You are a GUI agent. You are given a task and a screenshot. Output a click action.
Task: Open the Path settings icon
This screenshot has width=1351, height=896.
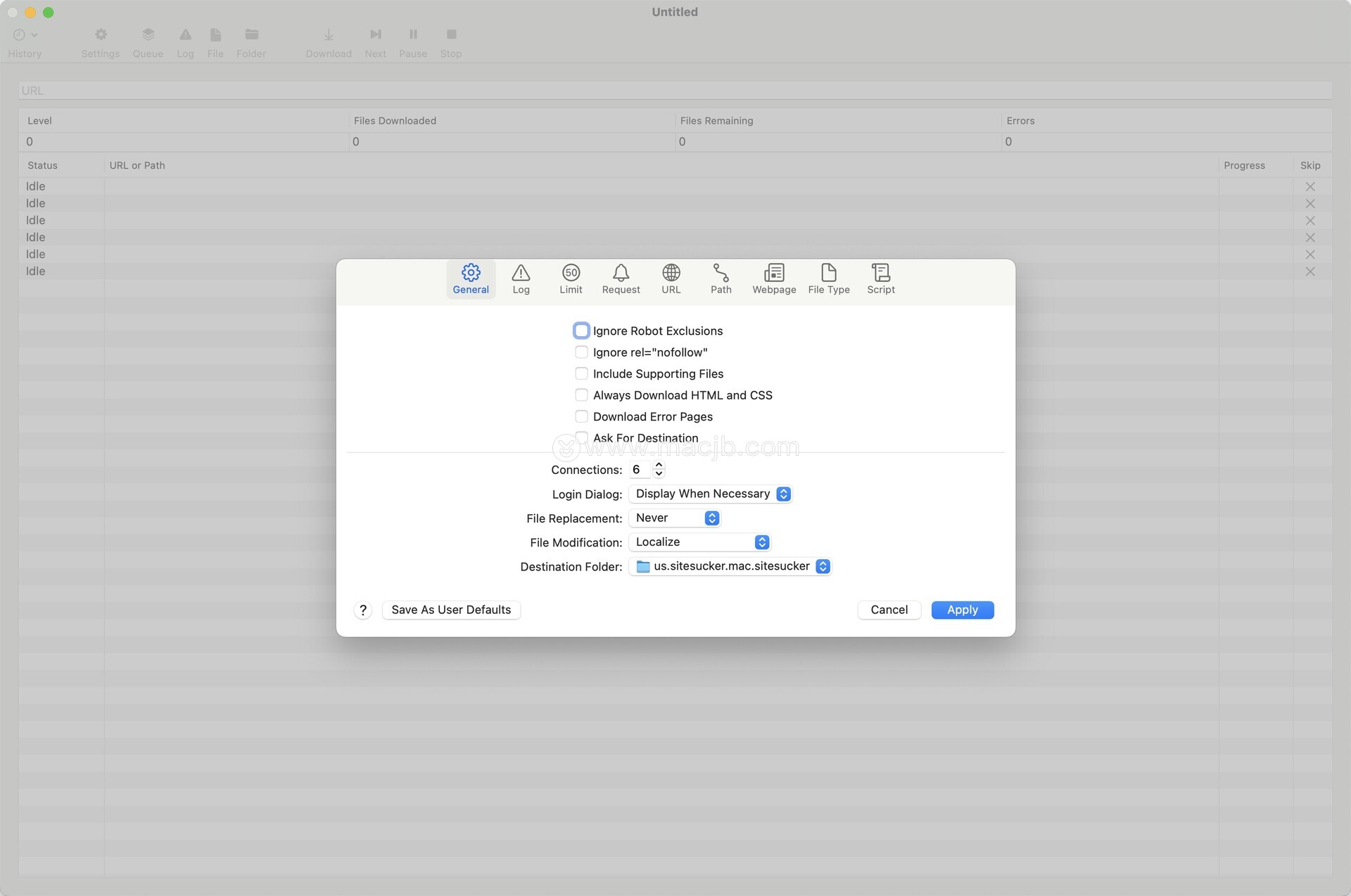click(721, 279)
